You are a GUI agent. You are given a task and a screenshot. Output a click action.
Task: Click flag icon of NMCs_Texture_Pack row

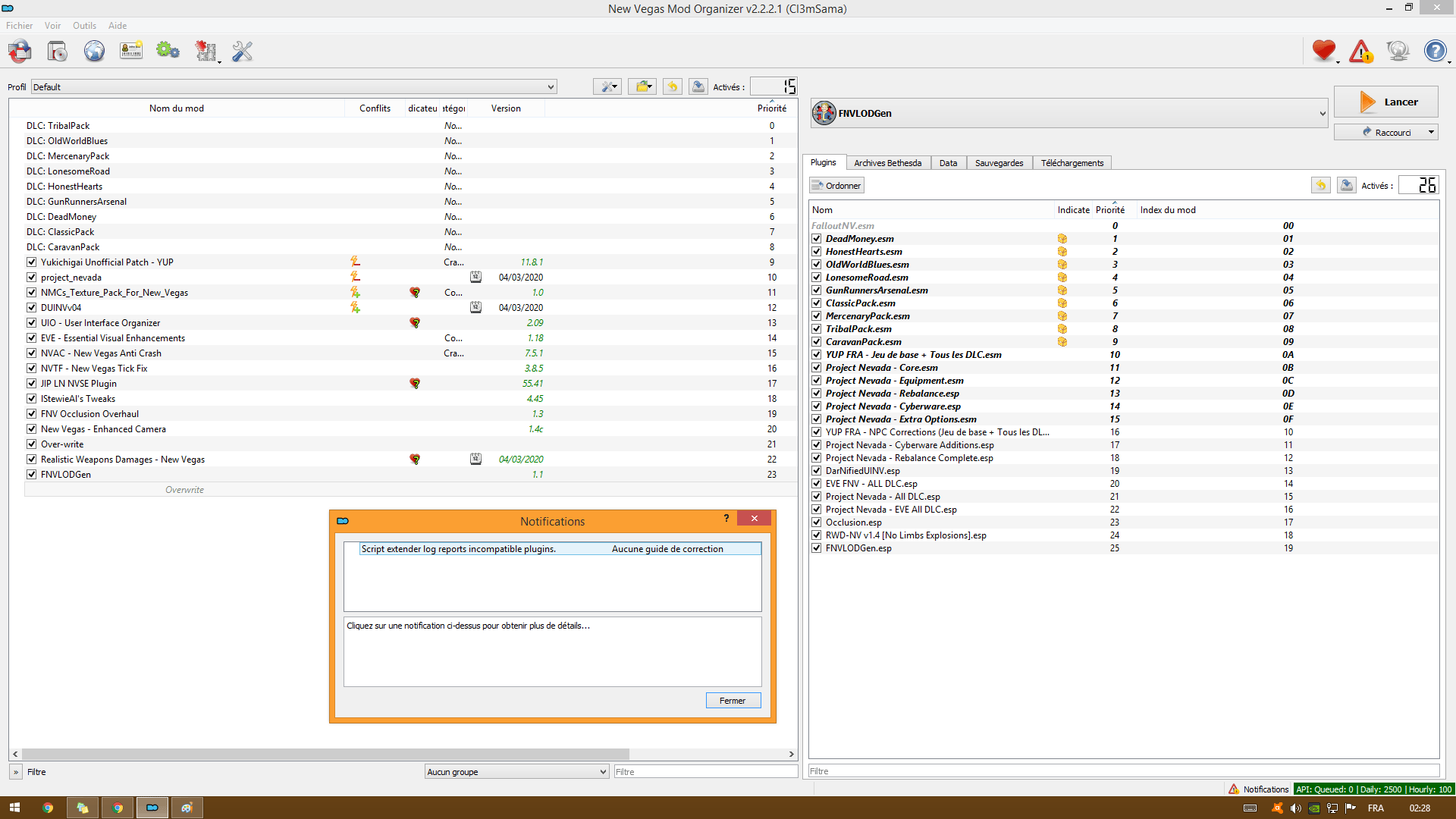pyautogui.click(x=415, y=292)
